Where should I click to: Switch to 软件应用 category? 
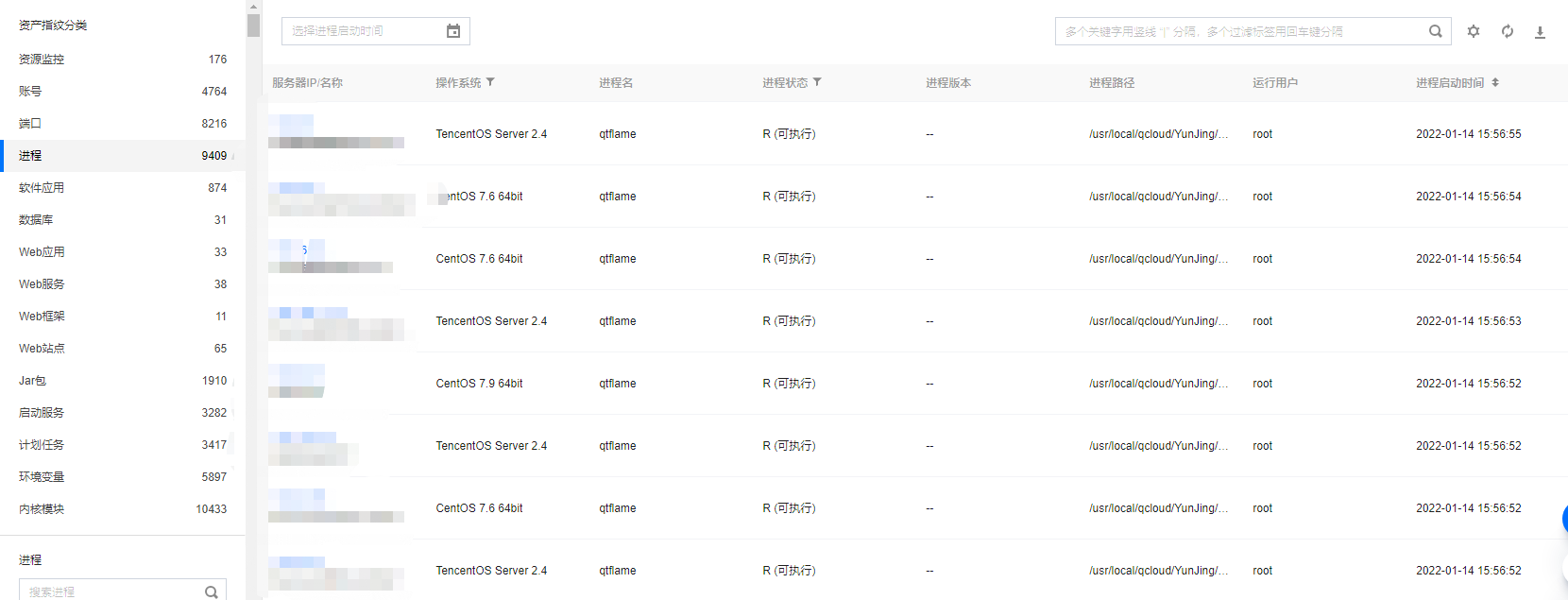pyautogui.click(x=42, y=188)
